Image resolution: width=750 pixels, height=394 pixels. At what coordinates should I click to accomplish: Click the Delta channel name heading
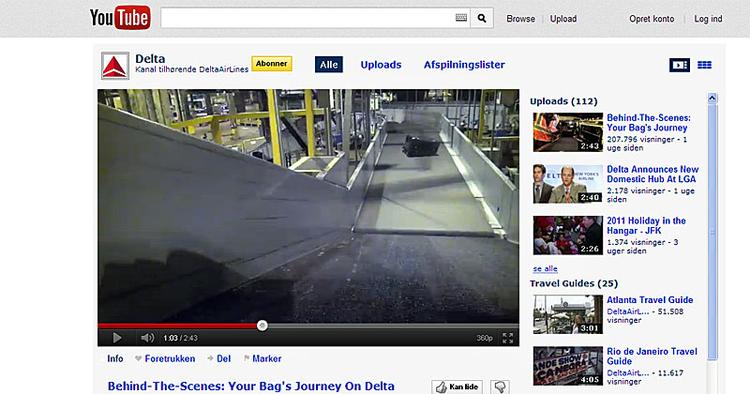coord(150,59)
